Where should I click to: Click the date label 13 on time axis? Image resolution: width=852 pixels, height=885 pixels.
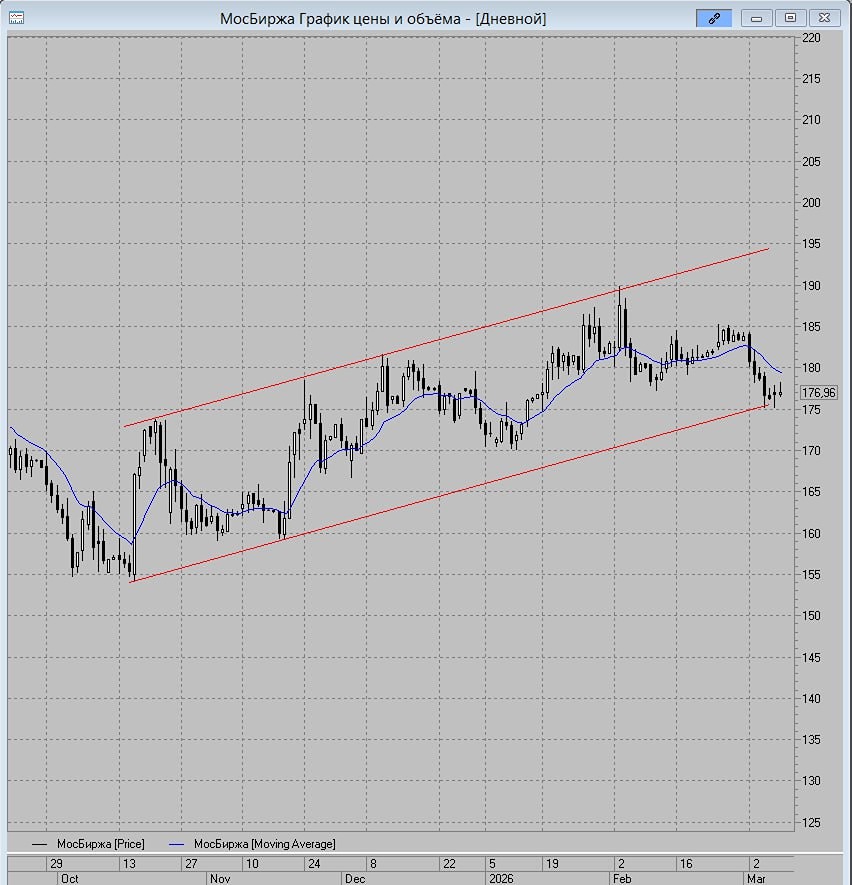129,864
